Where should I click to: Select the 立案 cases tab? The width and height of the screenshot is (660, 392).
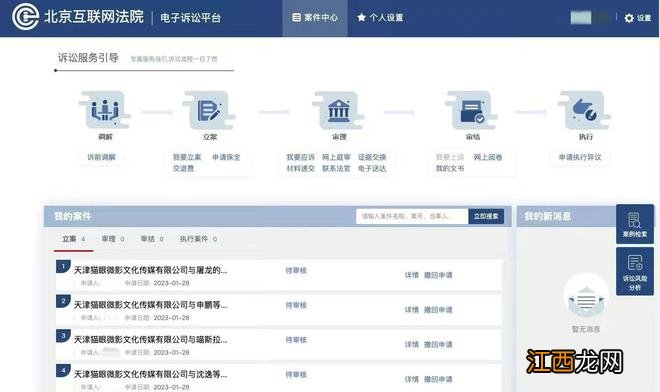click(x=74, y=239)
